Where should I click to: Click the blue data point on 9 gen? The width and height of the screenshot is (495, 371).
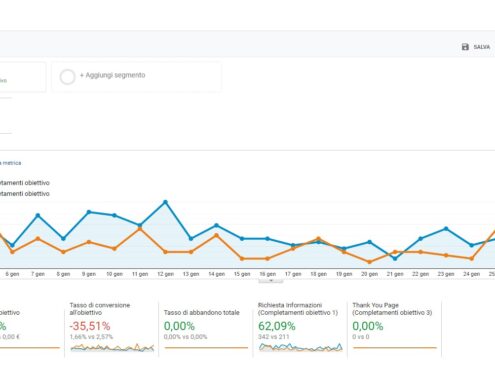tap(89, 212)
